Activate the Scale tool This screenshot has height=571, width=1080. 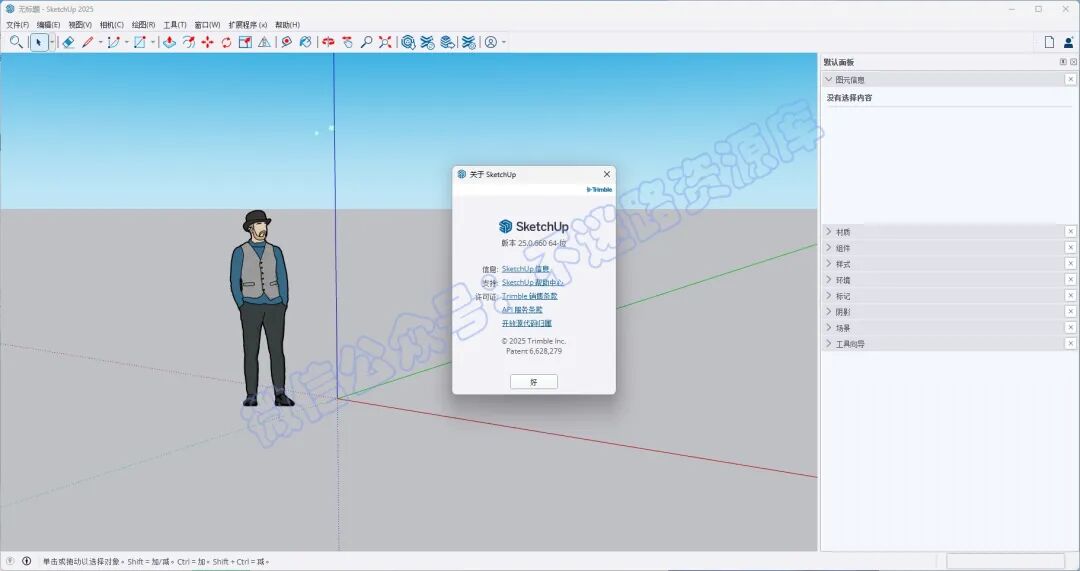point(245,42)
